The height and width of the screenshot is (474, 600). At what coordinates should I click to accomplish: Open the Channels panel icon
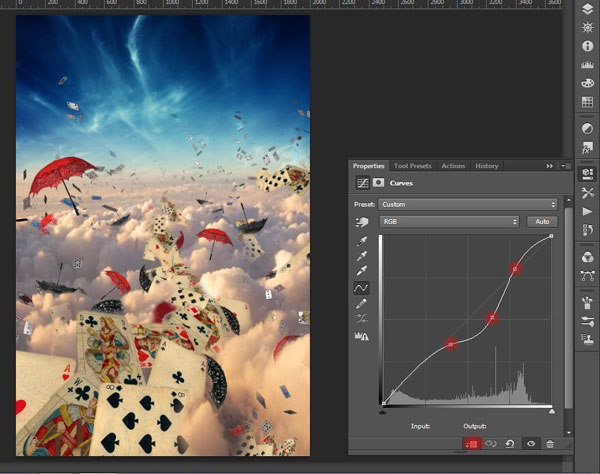coord(587,257)
